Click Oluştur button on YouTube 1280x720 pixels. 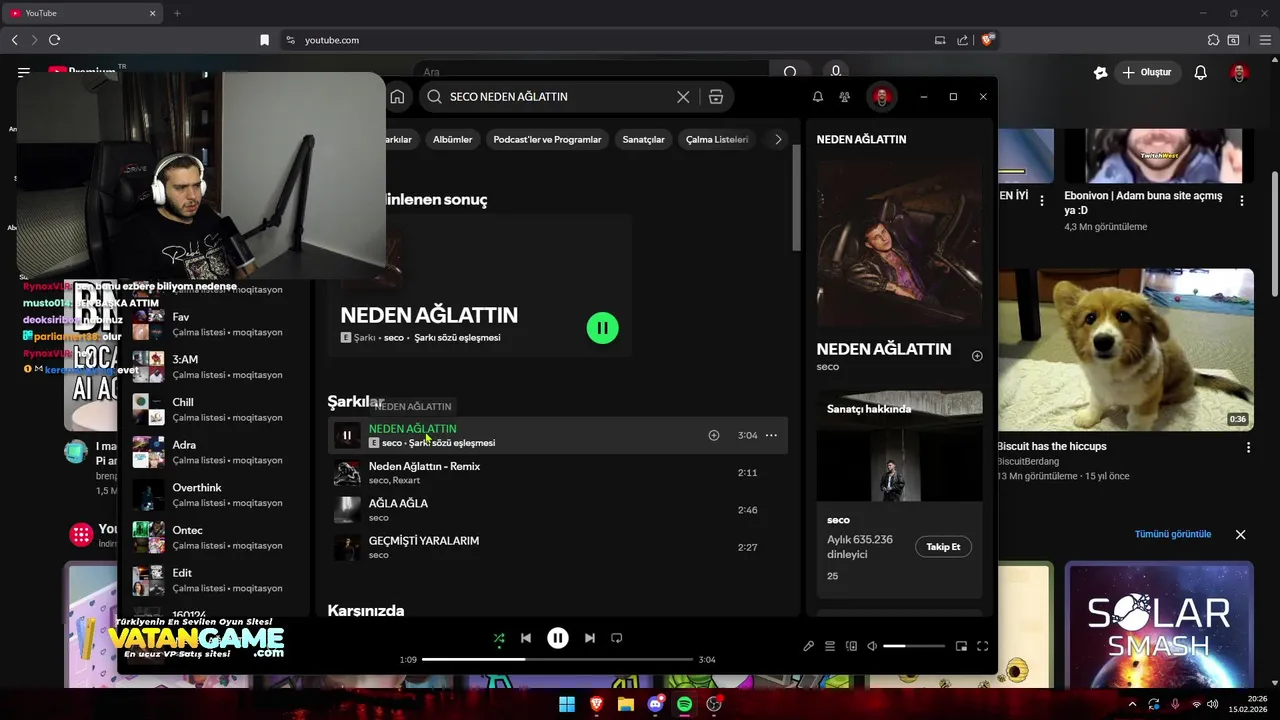click(1146, 72)
